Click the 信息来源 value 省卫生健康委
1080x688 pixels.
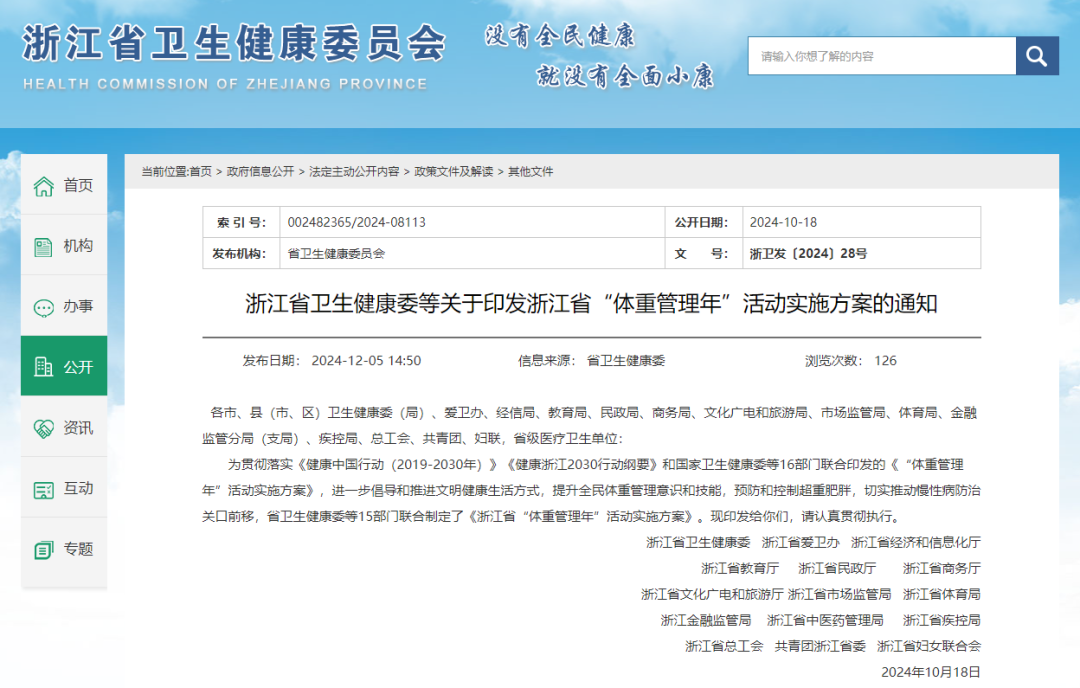pos(625,361)
